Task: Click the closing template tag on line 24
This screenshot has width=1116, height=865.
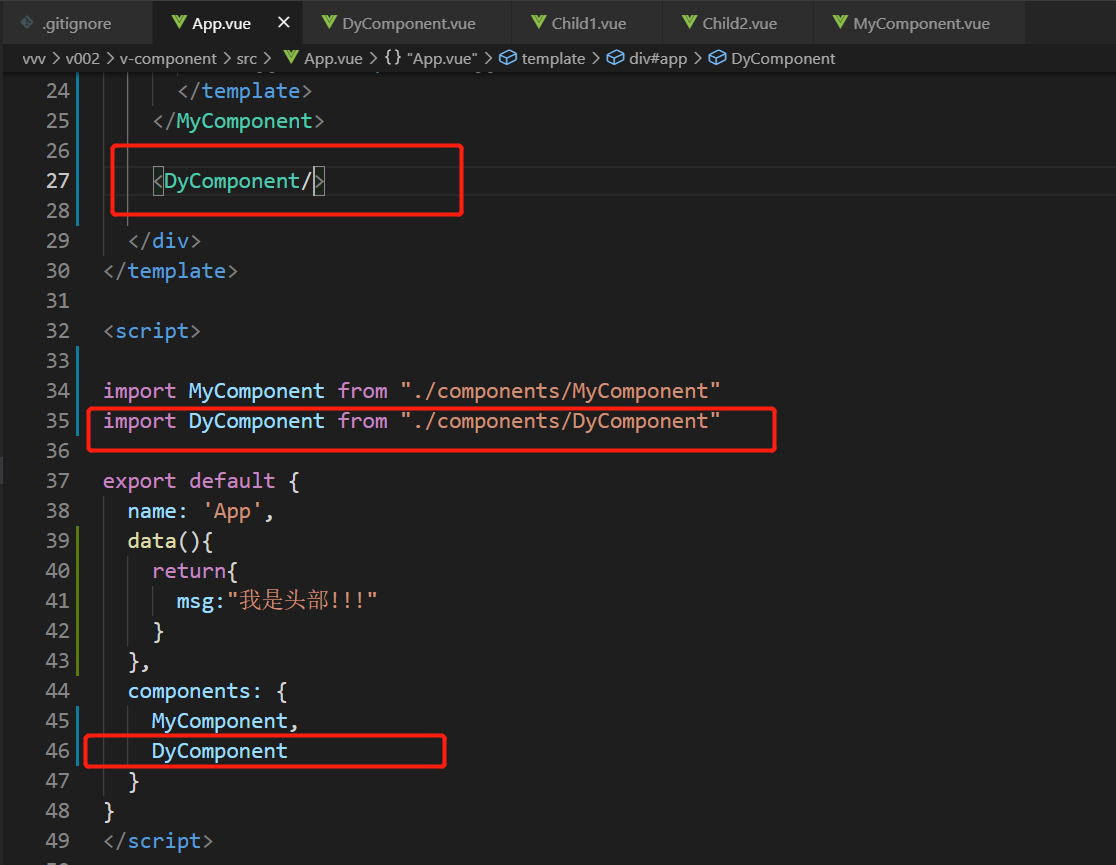Action: (x=244, y=91)
